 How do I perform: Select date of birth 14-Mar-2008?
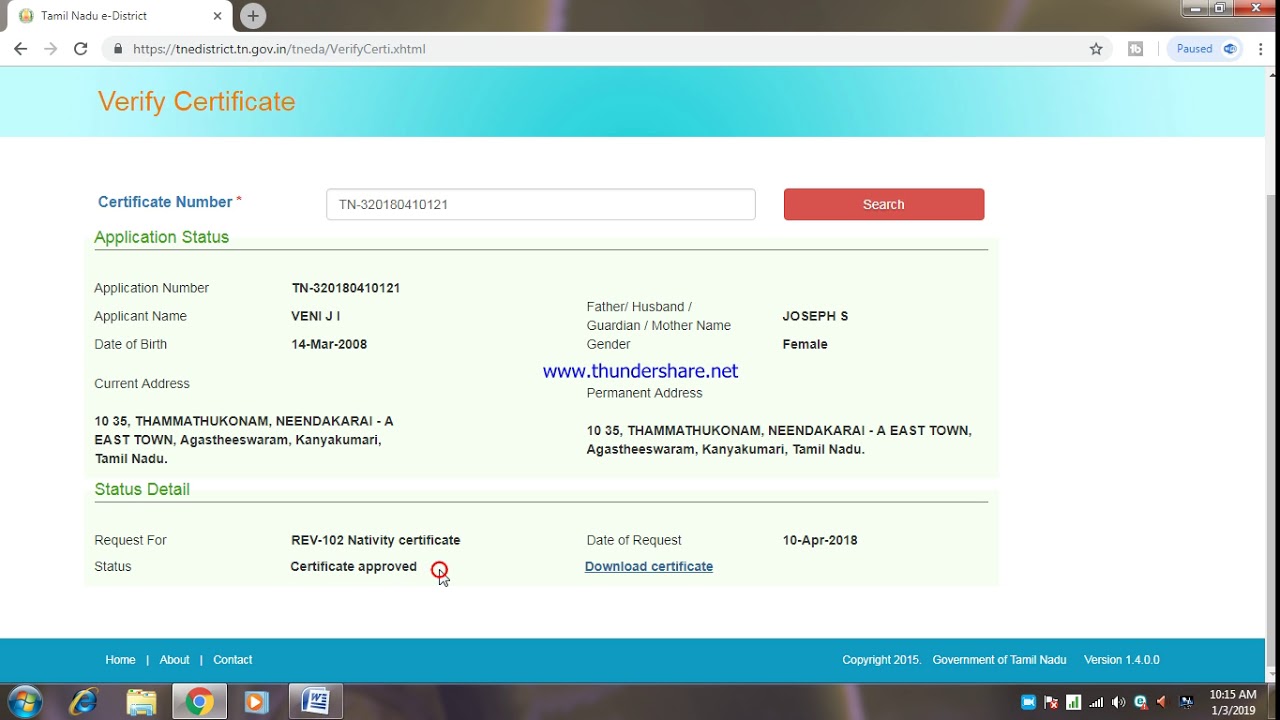[x=329, y=344]
